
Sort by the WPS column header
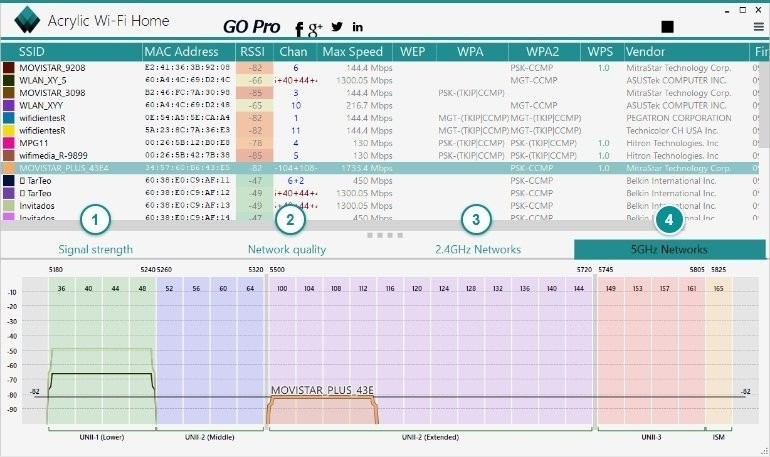click(x=602, y=52)
